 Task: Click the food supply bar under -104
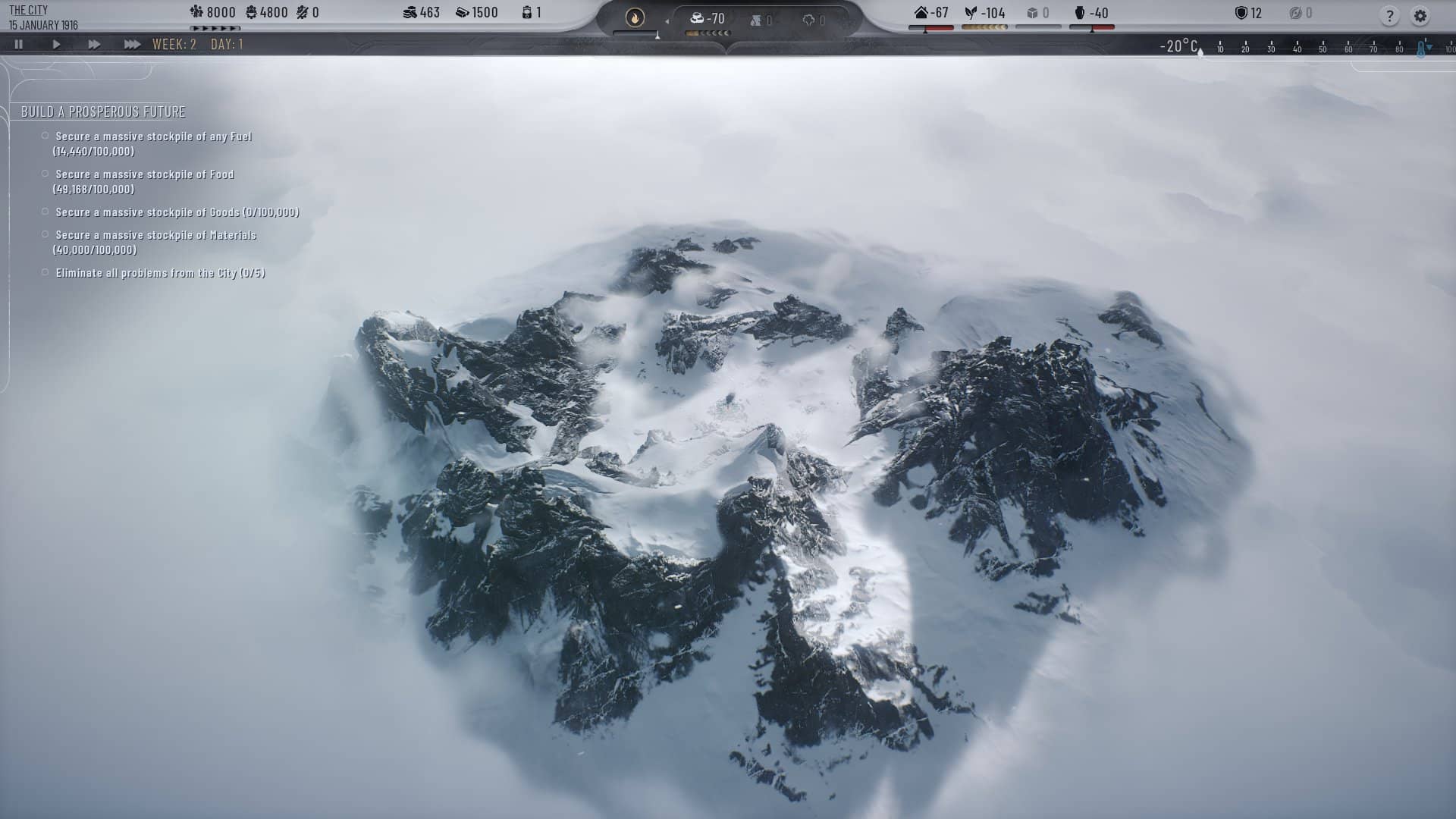tap(984, 27)
